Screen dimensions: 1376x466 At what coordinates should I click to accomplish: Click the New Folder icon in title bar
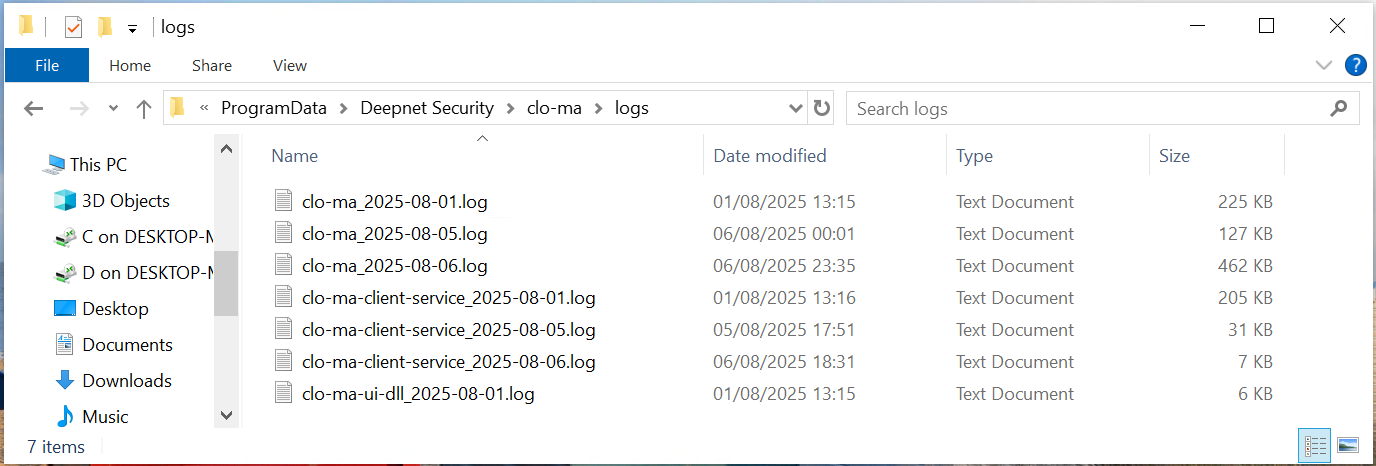pos(104,27)
